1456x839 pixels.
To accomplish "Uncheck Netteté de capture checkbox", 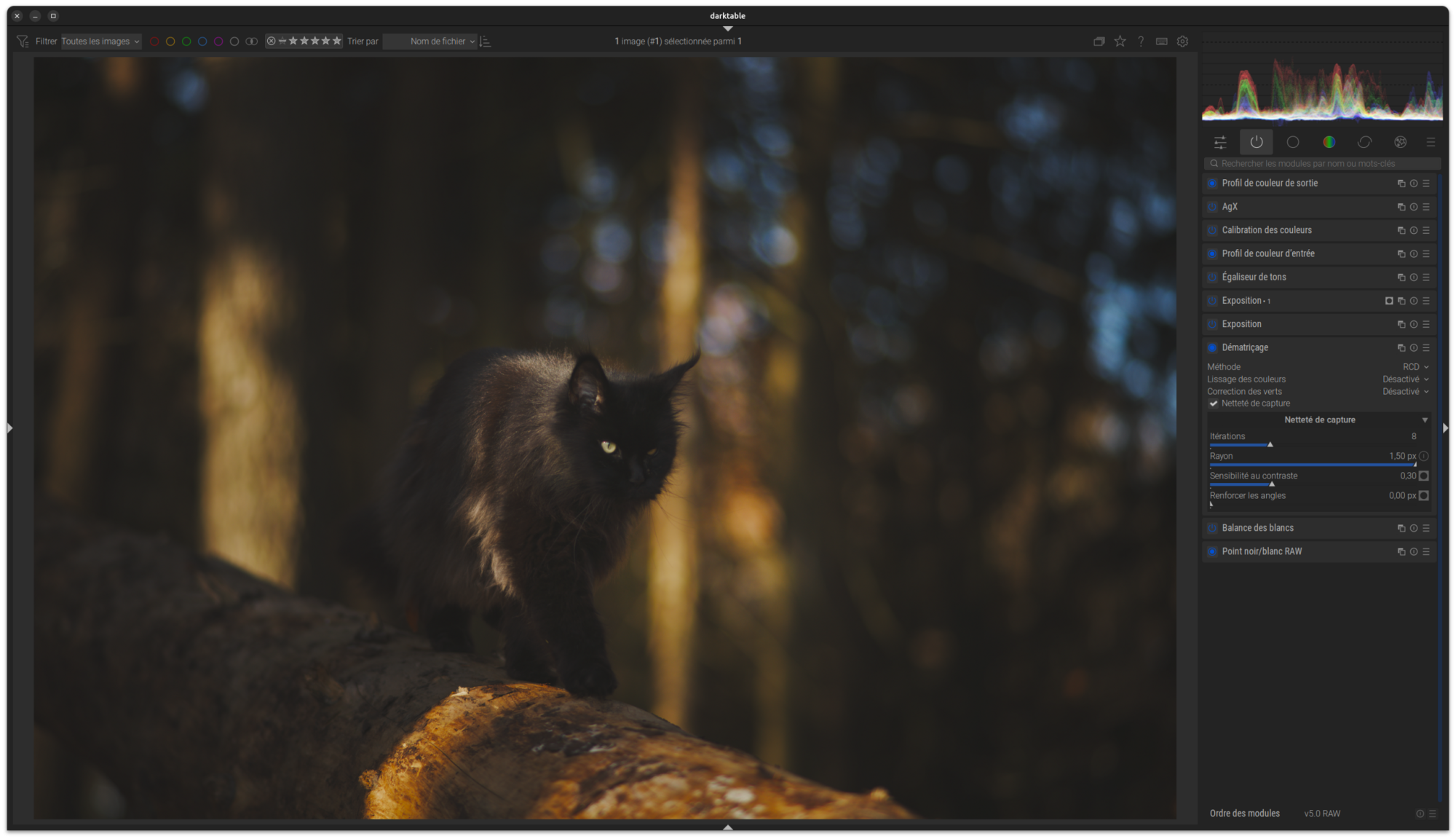I will (x=1214, y=403).
